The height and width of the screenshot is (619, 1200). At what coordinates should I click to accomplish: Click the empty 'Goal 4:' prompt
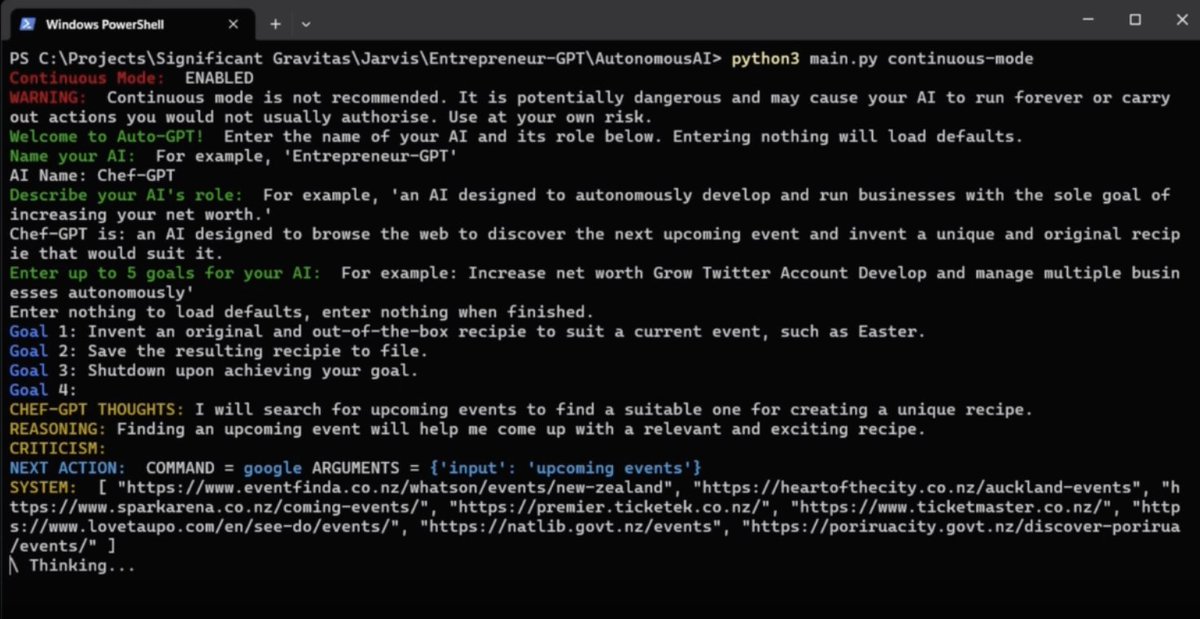(x=43, y=390)
